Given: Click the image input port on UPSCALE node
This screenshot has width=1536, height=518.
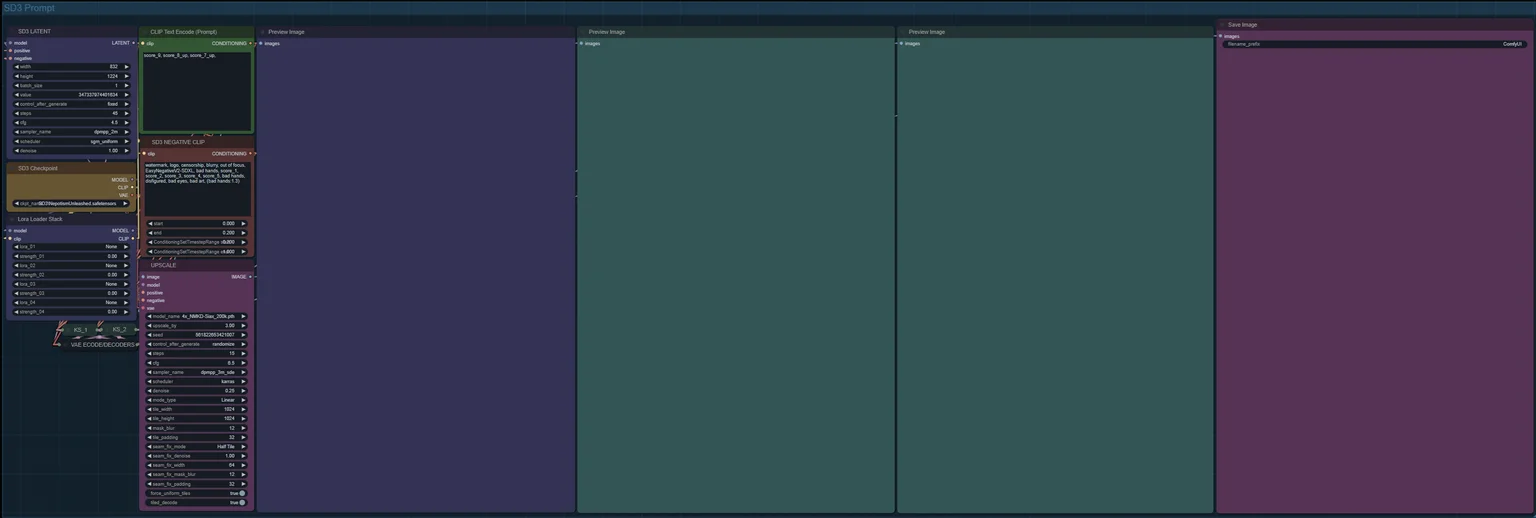Looking at the screenshot, I should 143,277.
